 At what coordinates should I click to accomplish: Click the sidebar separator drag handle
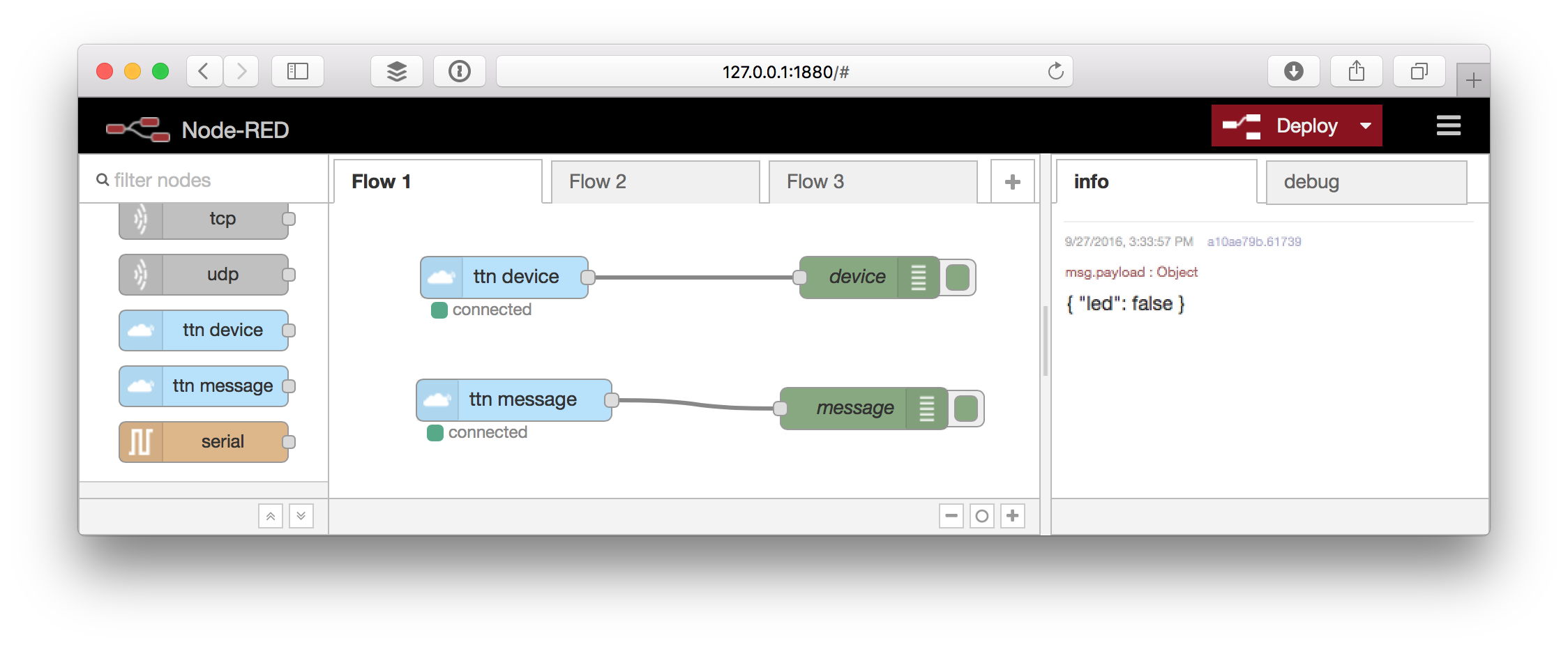1045,342
